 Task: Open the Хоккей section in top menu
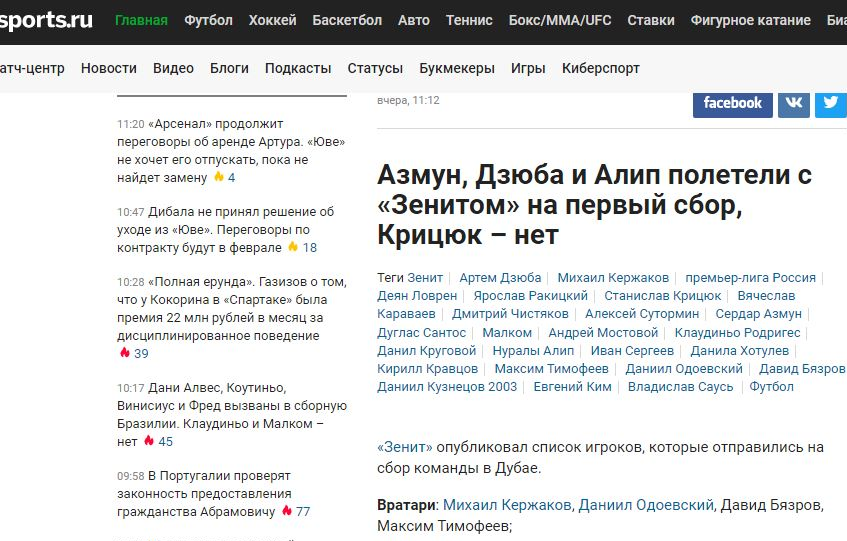point(272,20)
